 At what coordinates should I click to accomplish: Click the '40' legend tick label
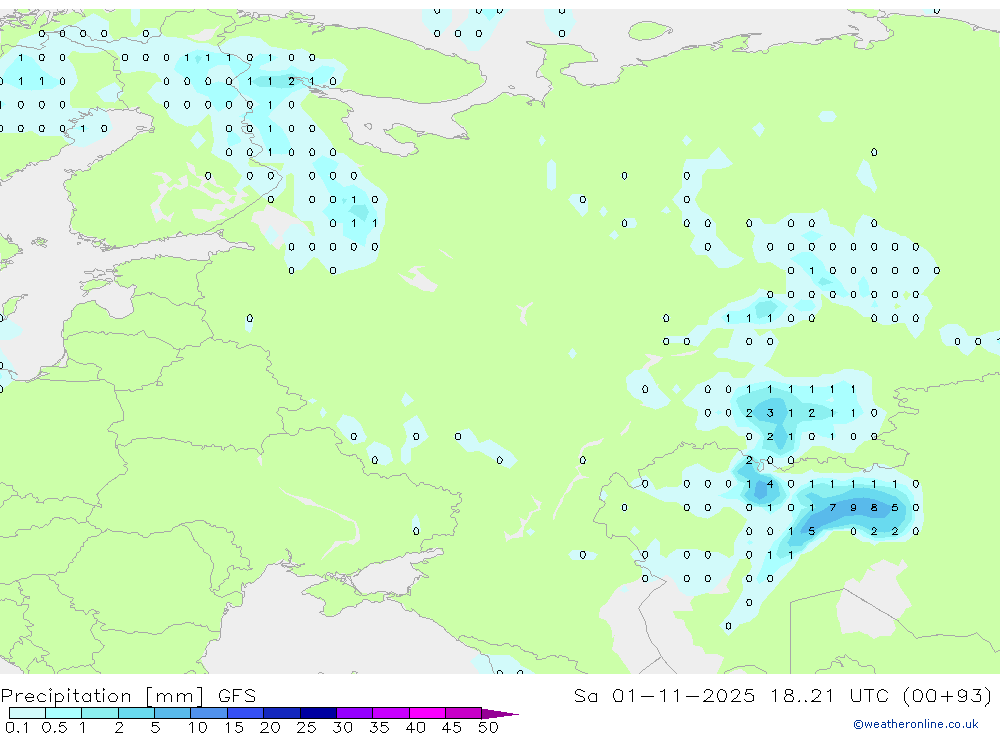(x=416, y=727)
